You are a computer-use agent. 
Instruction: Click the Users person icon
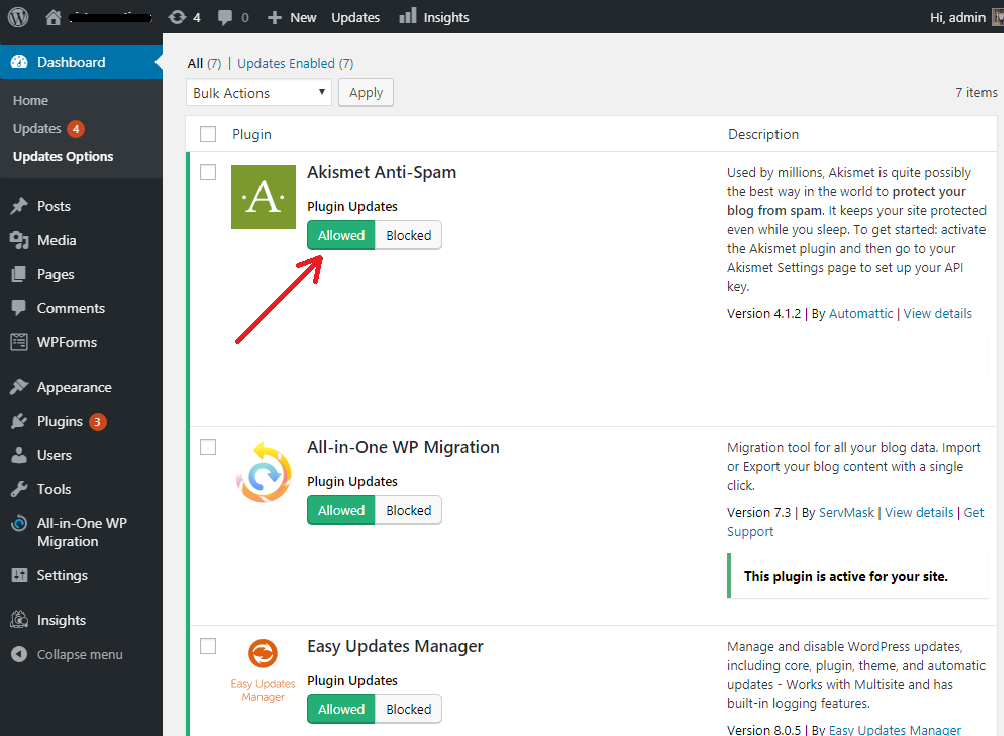coord(19,455)
